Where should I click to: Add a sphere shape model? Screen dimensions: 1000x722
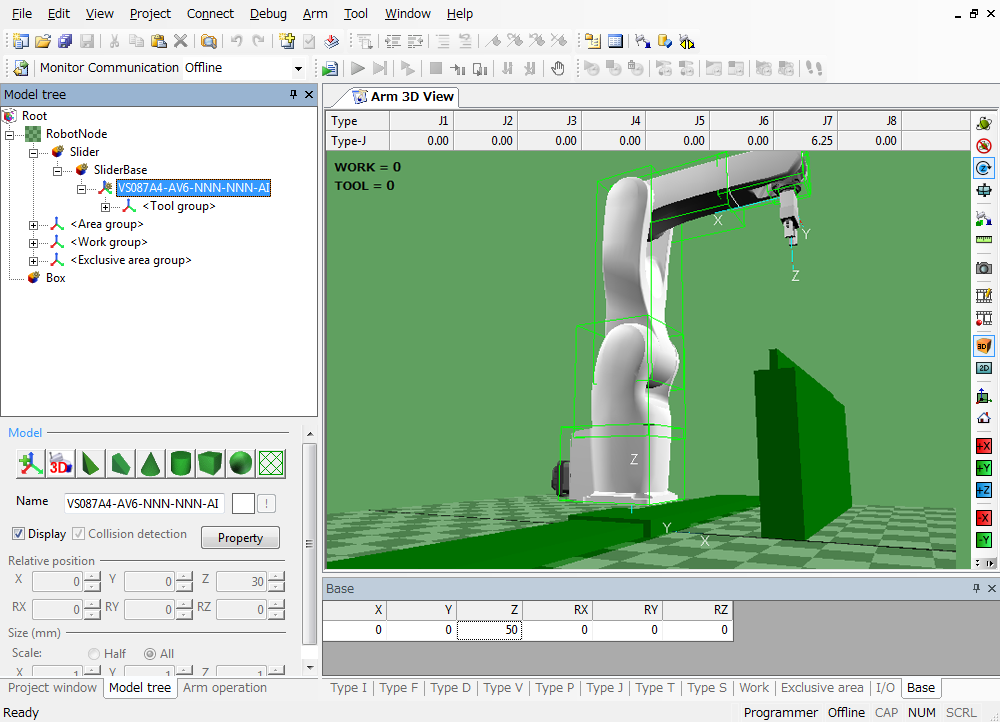coord(240,463)
